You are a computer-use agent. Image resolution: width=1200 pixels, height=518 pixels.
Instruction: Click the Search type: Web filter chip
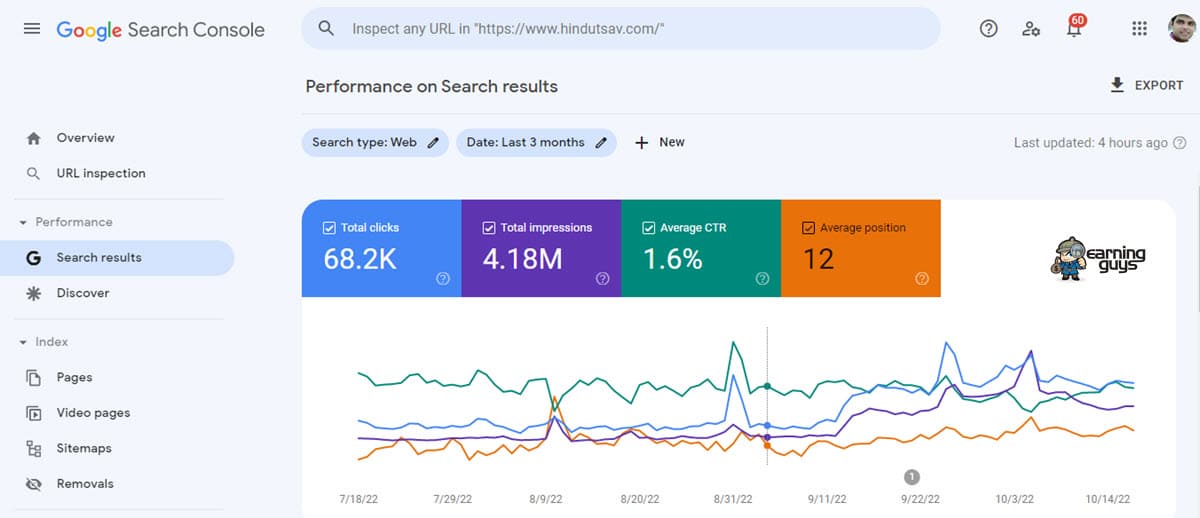(375, 142)
